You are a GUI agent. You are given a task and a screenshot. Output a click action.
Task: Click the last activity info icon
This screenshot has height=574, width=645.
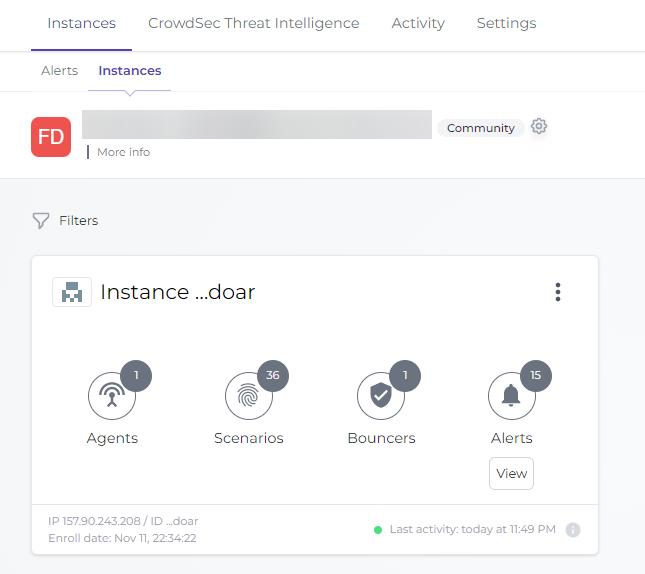(573, 530)
